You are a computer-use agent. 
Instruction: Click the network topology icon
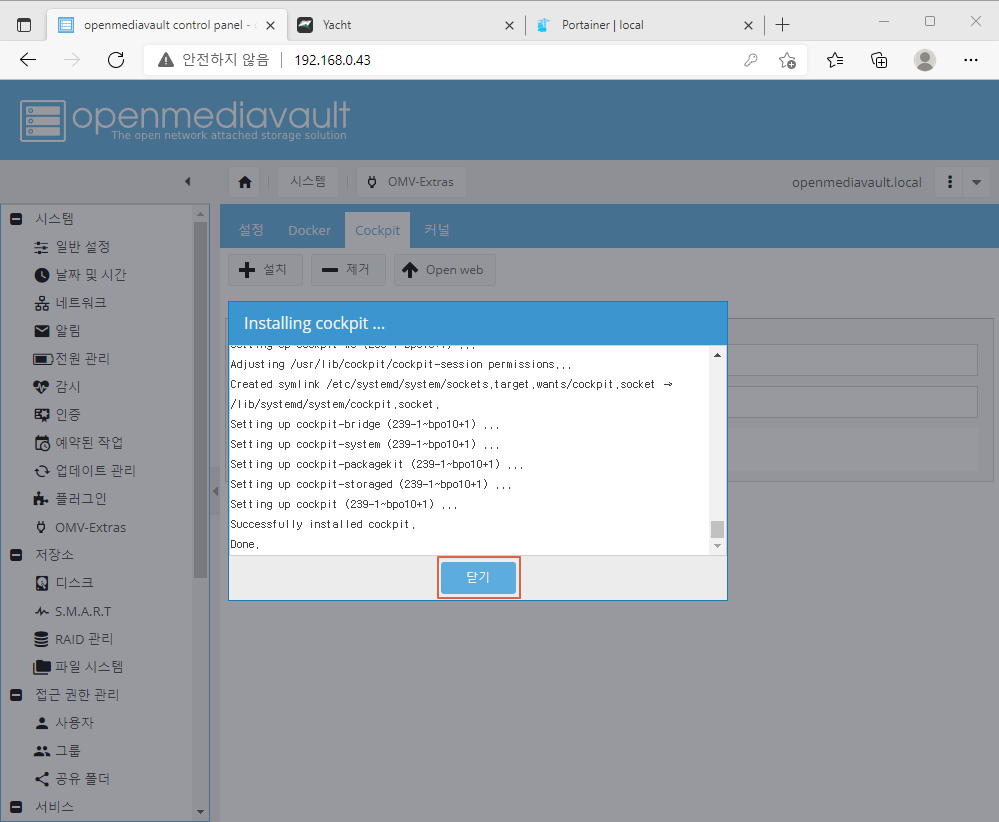(x=41, y=303)
